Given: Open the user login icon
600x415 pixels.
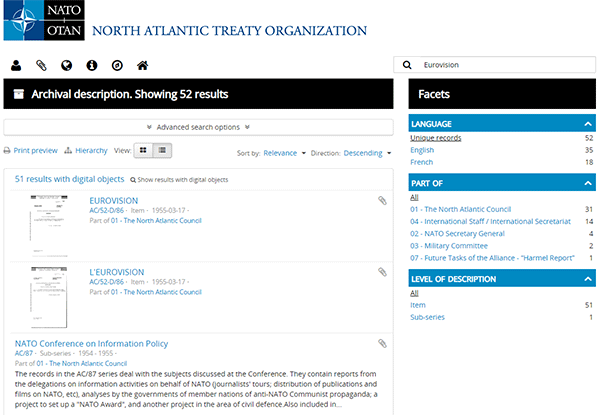Looking at the screenshot, I should (16, 65).
